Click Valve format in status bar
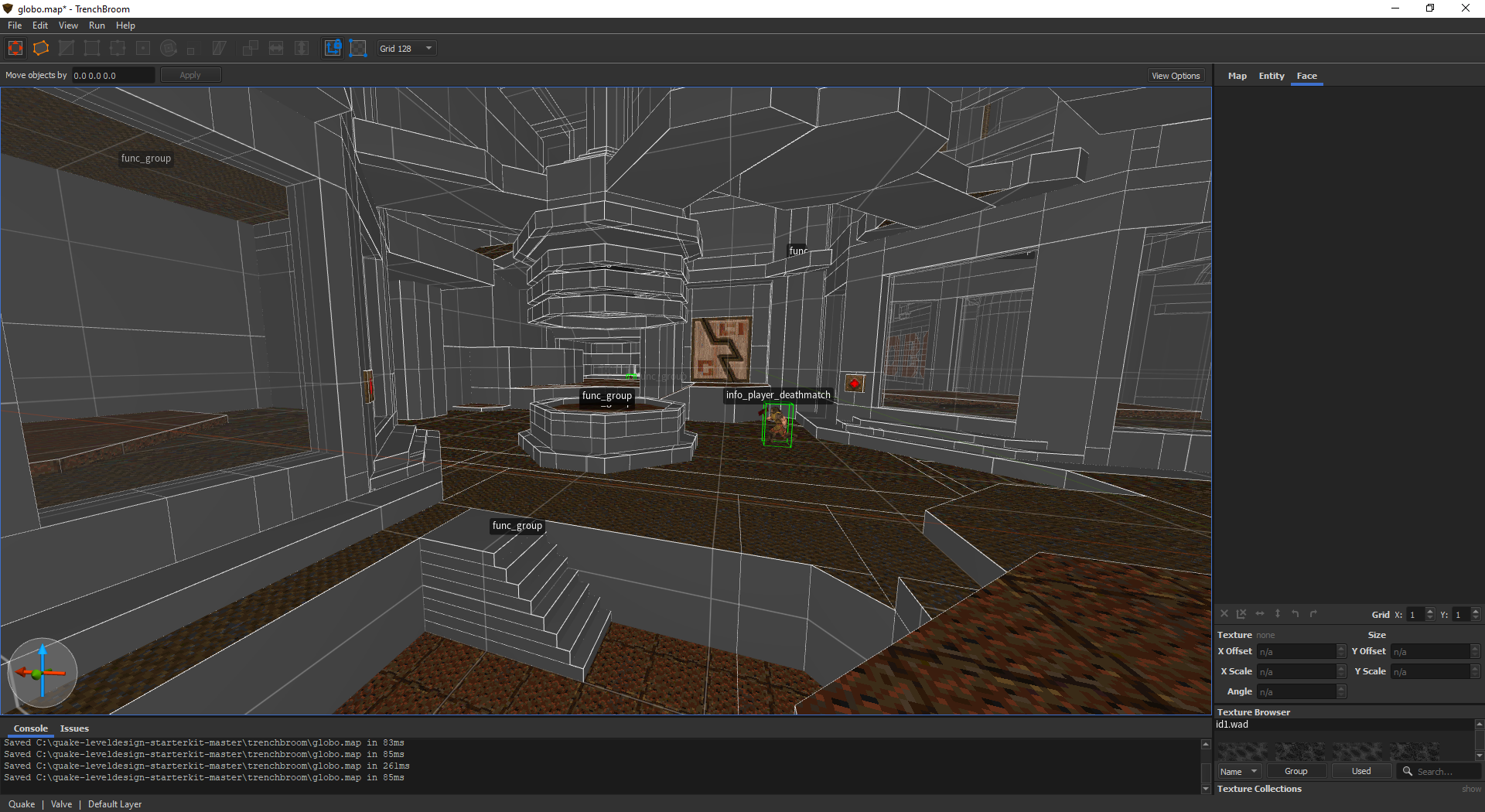The image size is (1485, 812). click(61, 804)
